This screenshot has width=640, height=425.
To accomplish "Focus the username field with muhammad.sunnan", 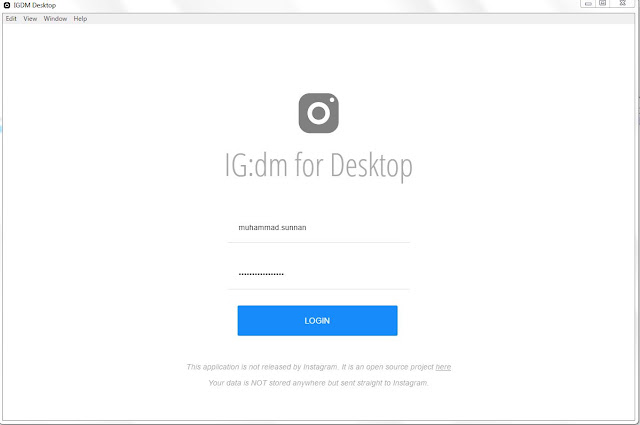I will (318, 228).
